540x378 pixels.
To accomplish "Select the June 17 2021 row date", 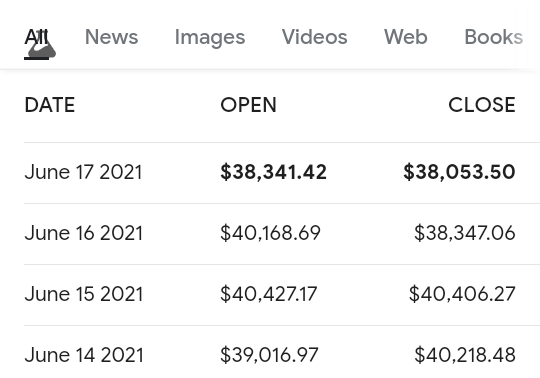I will pyautogui.click(x=83, y=172).
